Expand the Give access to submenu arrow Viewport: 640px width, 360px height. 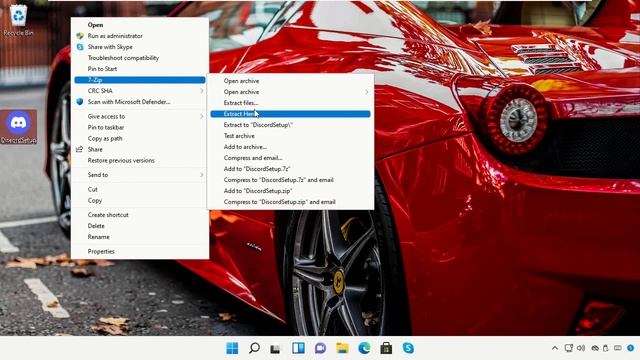pyautogui.click(x=202, y=116)
